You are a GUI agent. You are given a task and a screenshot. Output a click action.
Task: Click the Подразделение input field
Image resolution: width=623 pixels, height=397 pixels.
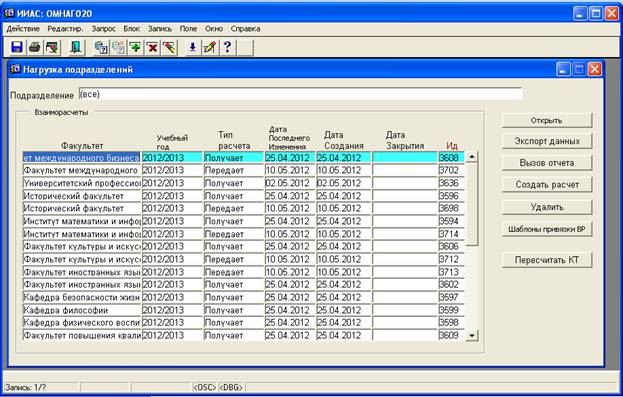click(300, 94)
